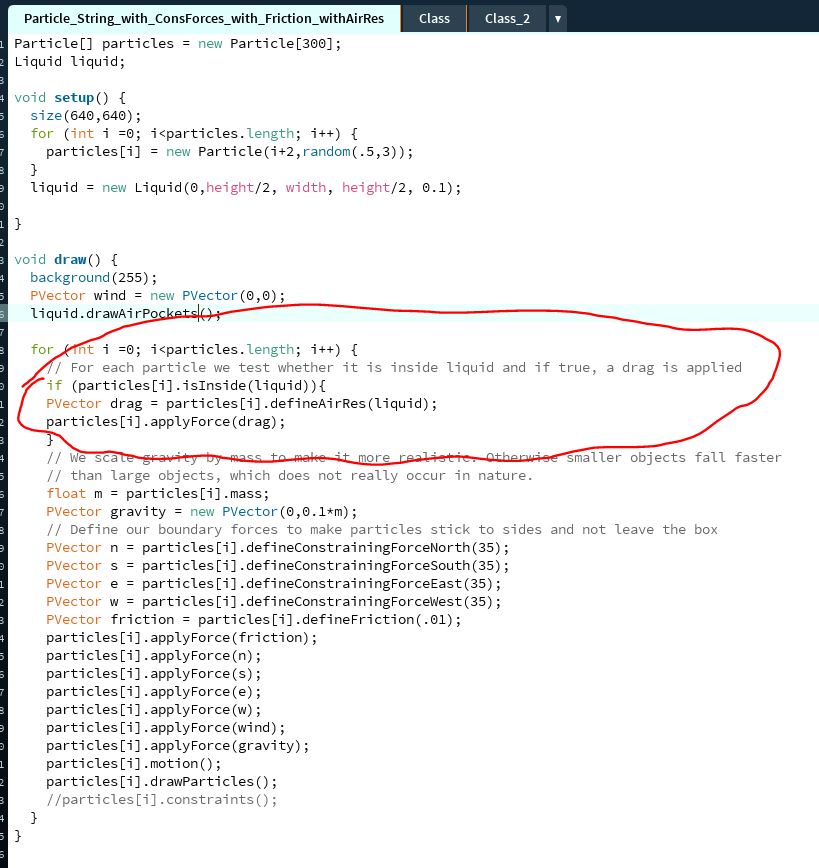Click the commented '//particles[i].constraints();' line
This screenshot has width=819, height=868.
(161, 799)
